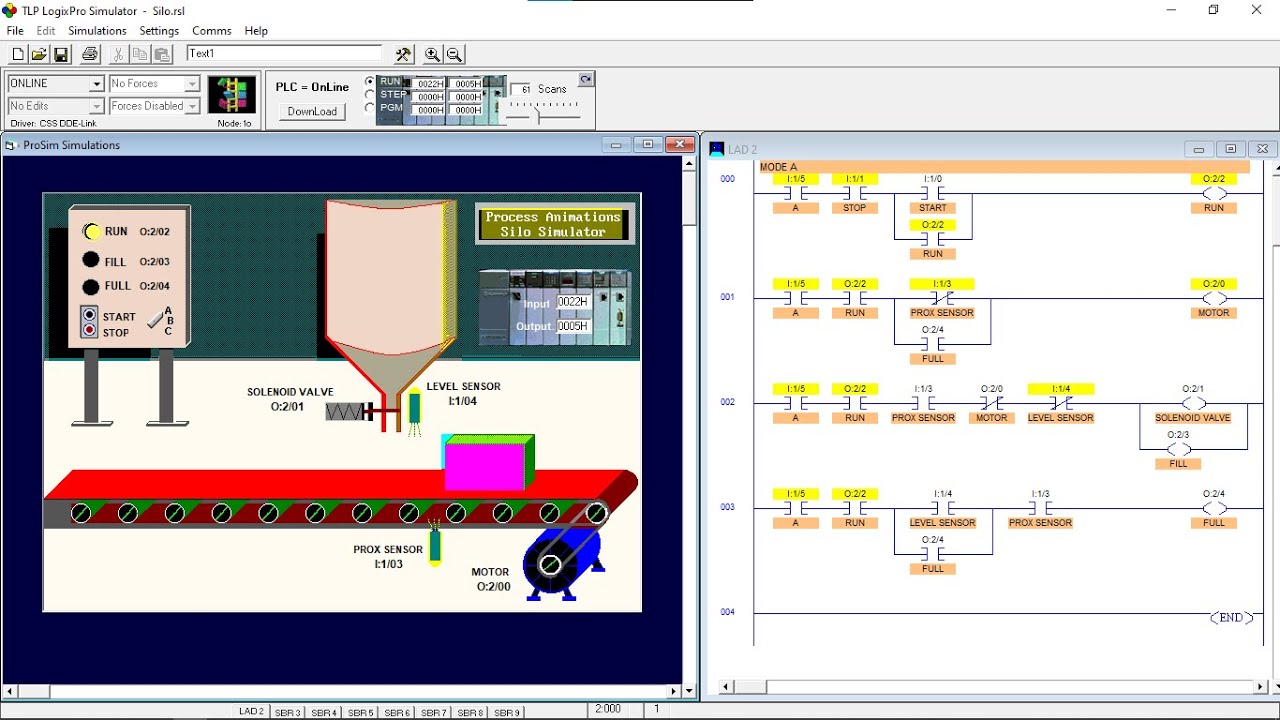
Task: Click the ladder logic animation icon
Action: point(232,96)
